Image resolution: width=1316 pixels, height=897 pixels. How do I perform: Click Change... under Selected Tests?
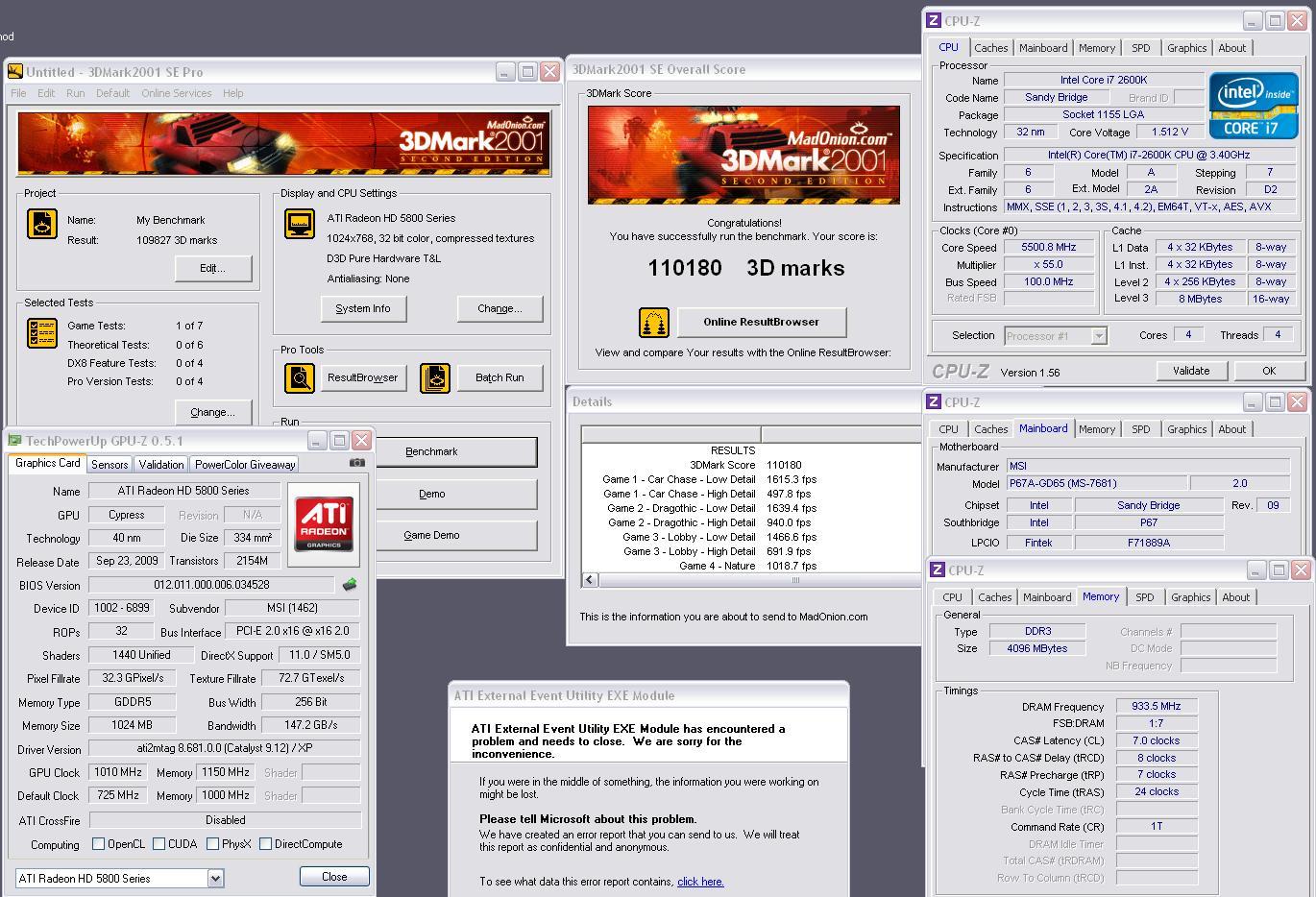point(213,412)
